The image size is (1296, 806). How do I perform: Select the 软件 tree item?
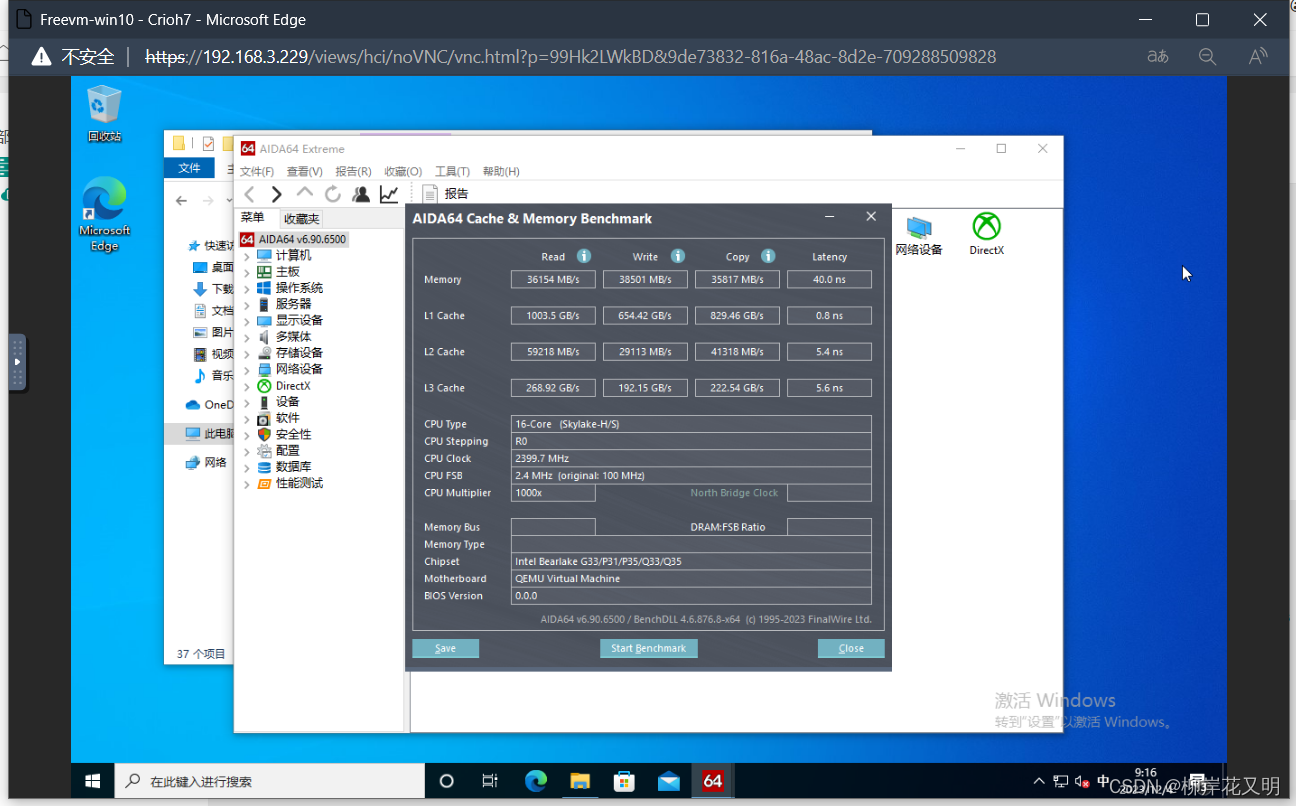278,418
